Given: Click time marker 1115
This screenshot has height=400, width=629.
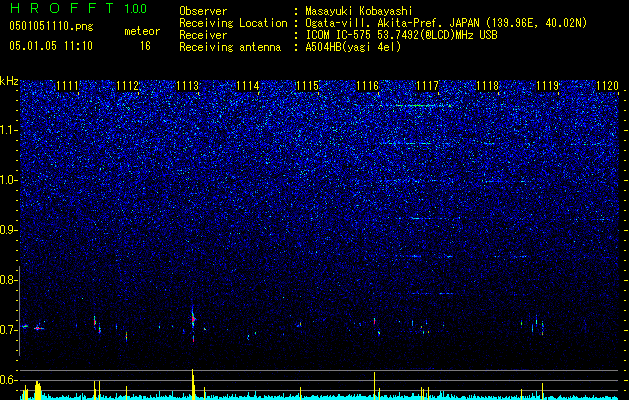Looking at the screenshot, I should pyautogui.click(x=308, y=85).
